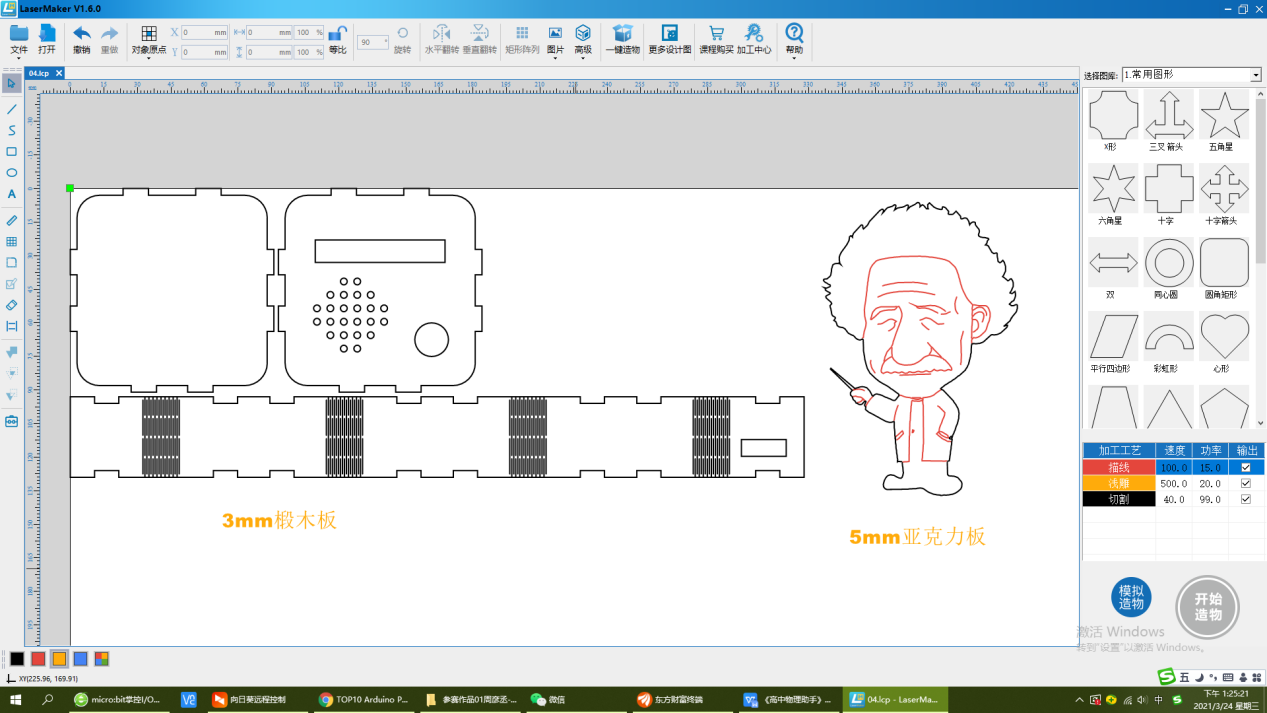Choose the 同心圆 concentric circle thumbnail
This screenshot has height=713, width=1267.
point(1168,263)
